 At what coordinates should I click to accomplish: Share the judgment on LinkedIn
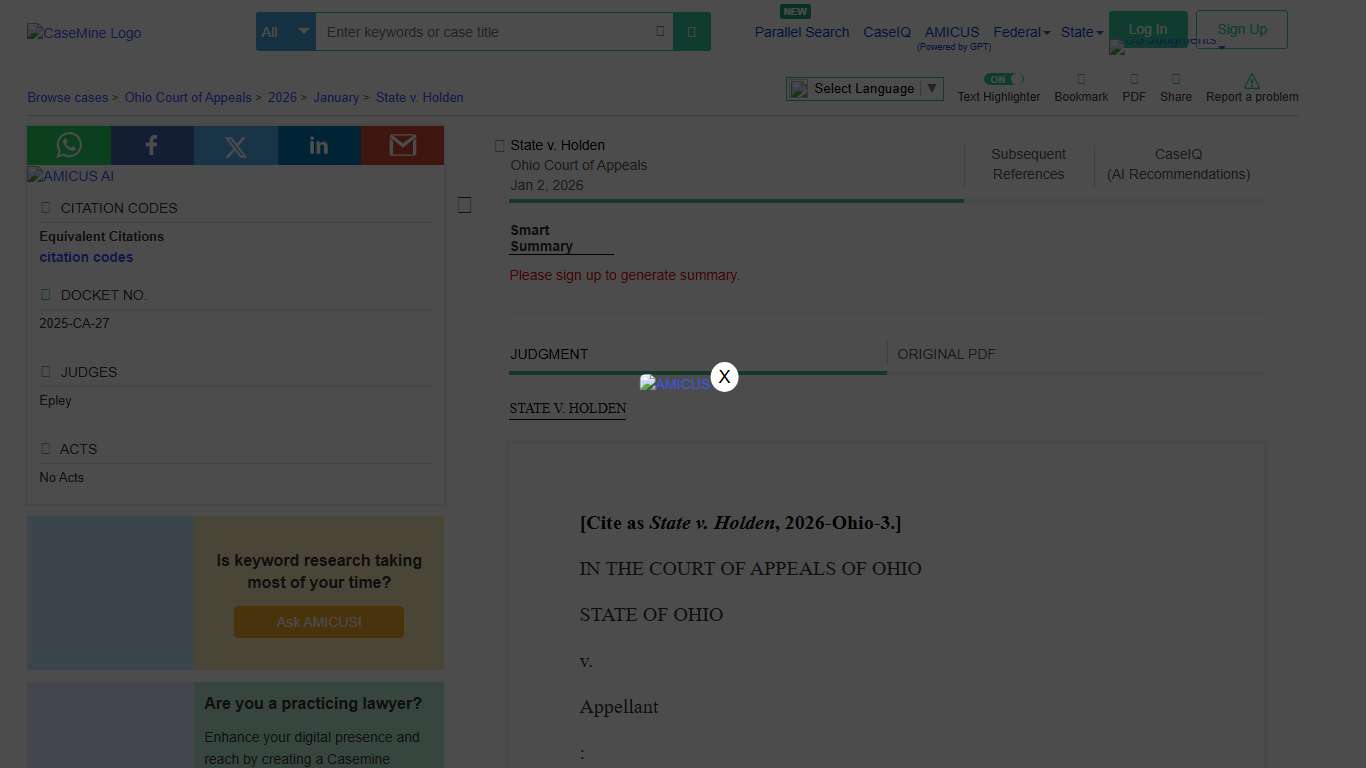coord(319,146)
